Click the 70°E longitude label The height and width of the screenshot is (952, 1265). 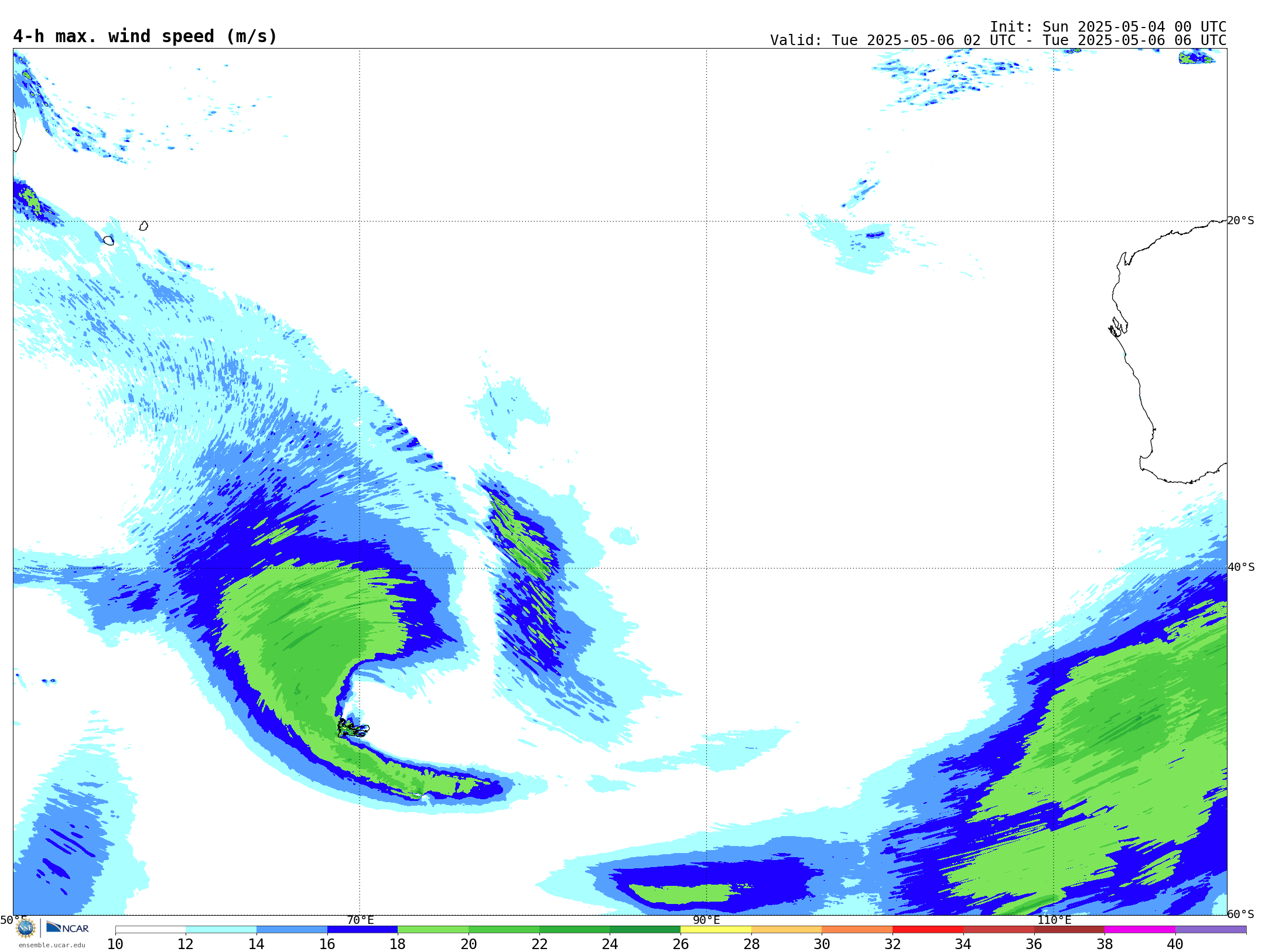(x=360, y=920)
